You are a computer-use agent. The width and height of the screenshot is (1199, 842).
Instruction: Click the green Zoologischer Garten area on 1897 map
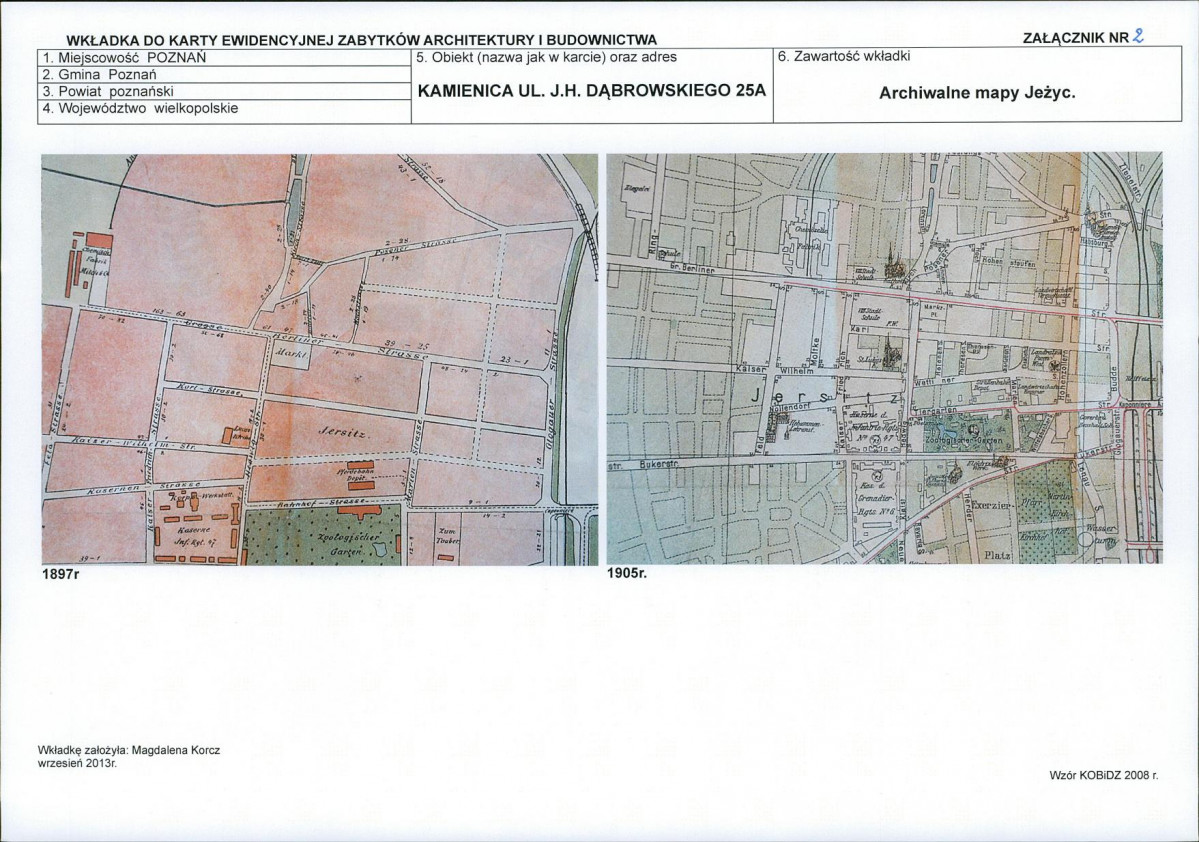[323, 535]
